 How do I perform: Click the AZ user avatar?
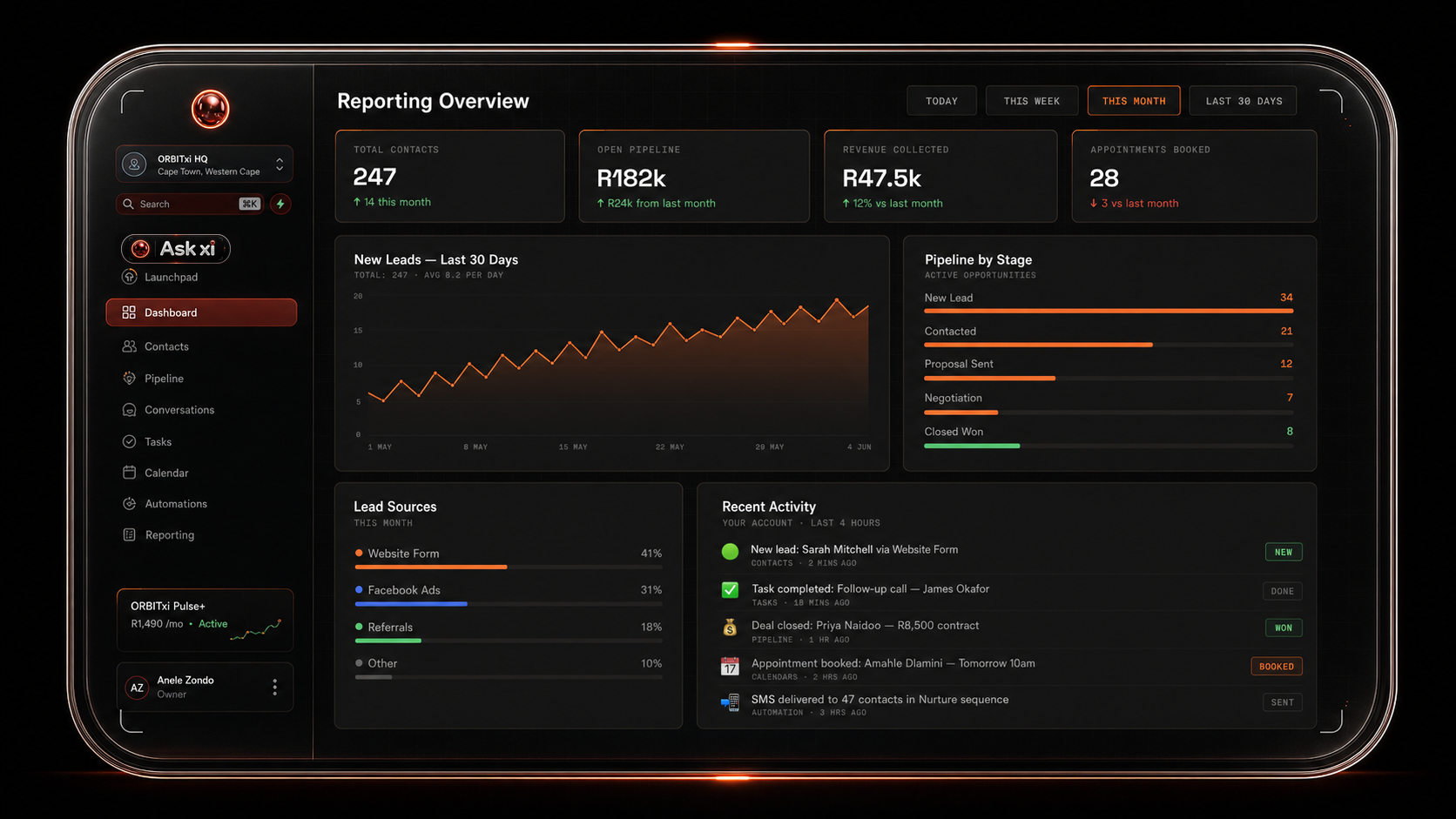137,688
